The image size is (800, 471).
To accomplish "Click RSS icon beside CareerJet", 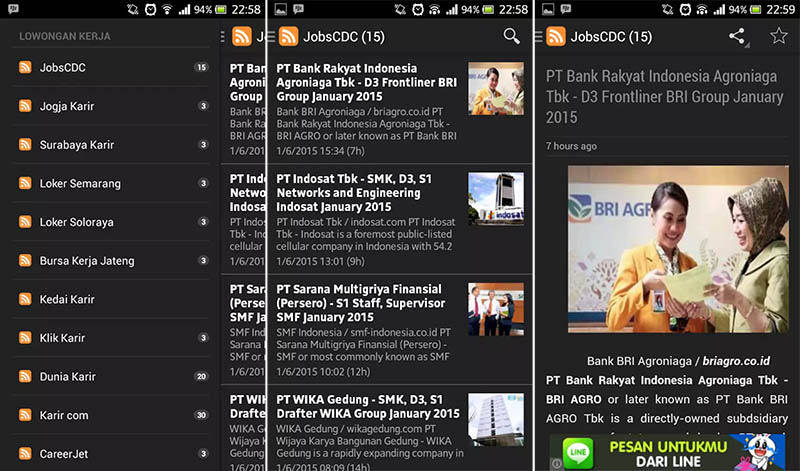I will pyautogui.click(x=25, y=454).
